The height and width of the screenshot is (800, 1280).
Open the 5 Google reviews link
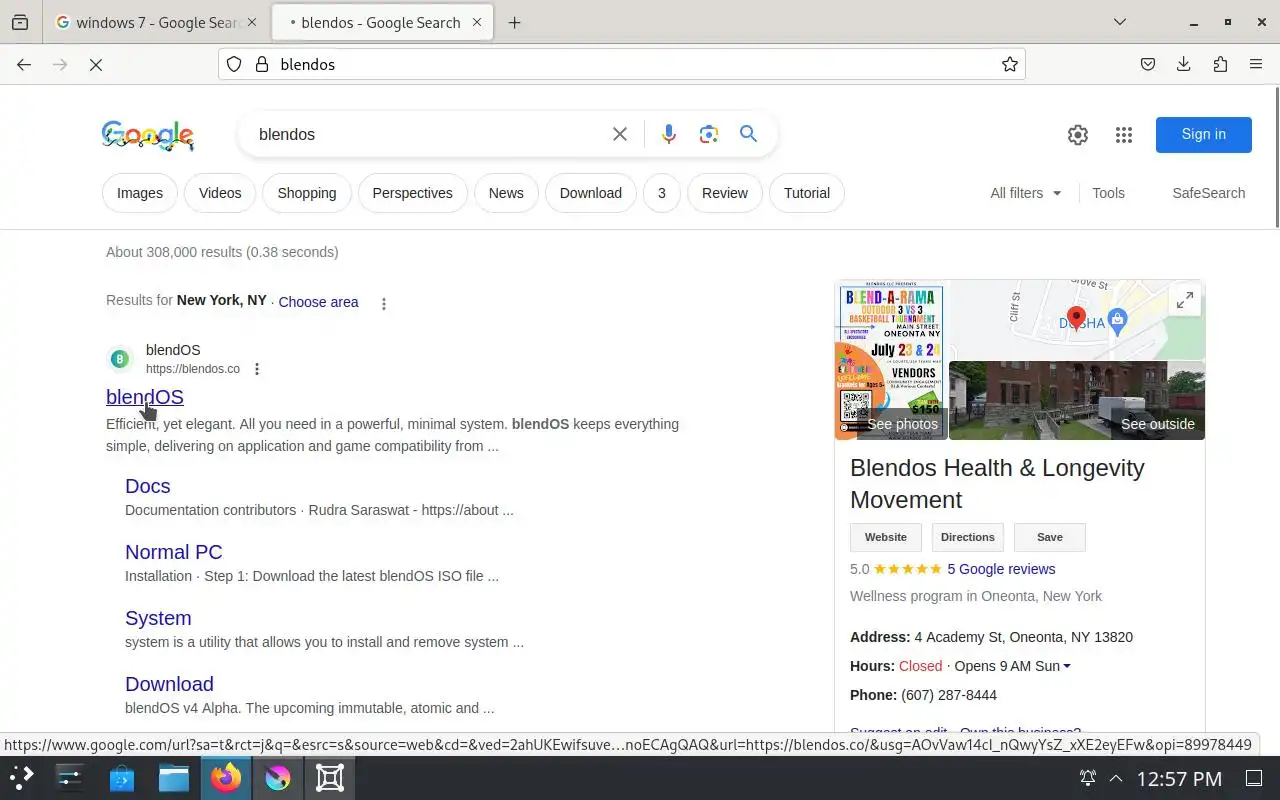(1001, 569)
